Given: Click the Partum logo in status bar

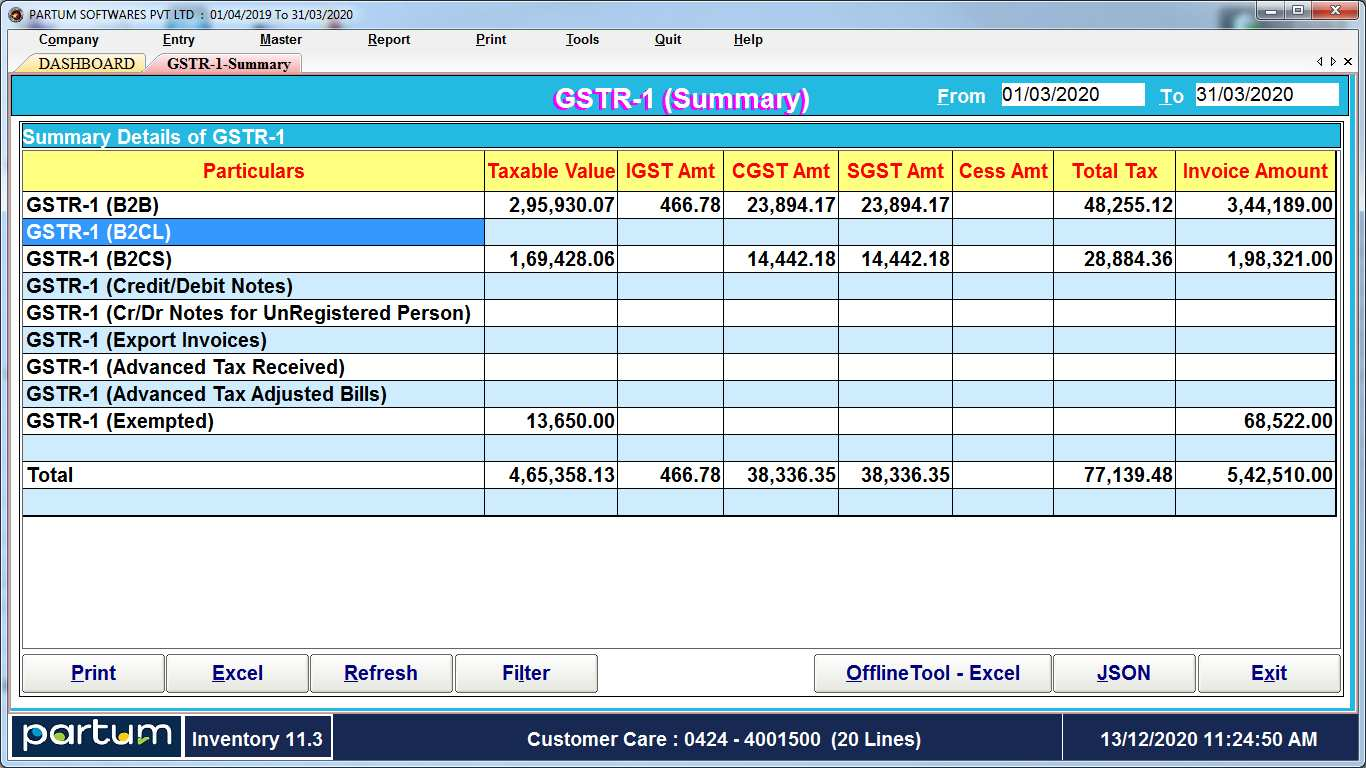Looking at the screenshot, I should [97, 737].
